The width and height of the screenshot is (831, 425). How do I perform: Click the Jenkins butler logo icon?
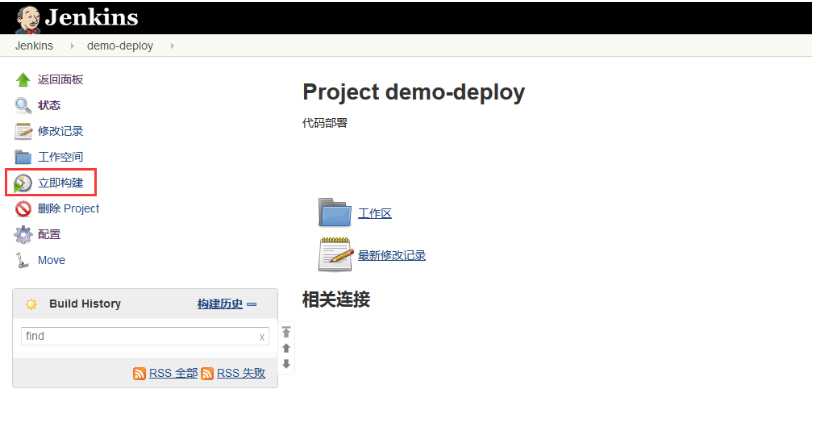click(28, 19)
